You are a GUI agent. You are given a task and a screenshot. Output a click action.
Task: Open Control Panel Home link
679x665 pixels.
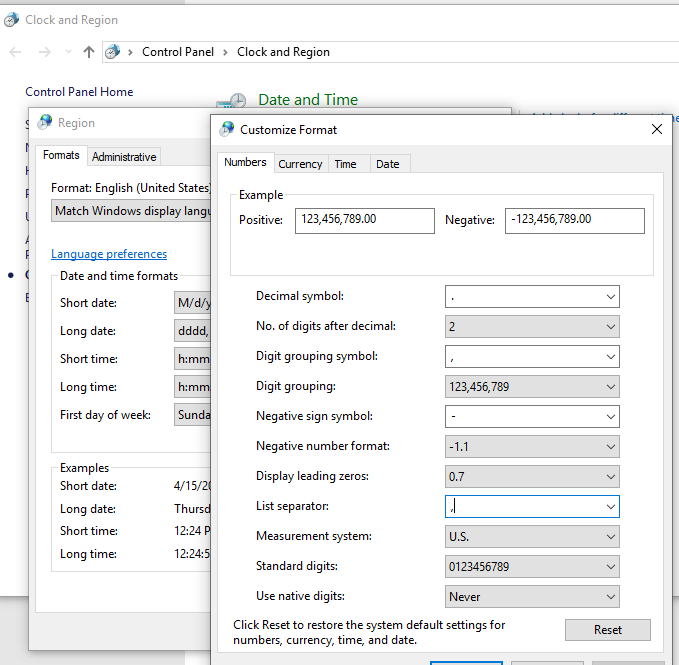tap(79, 92)
